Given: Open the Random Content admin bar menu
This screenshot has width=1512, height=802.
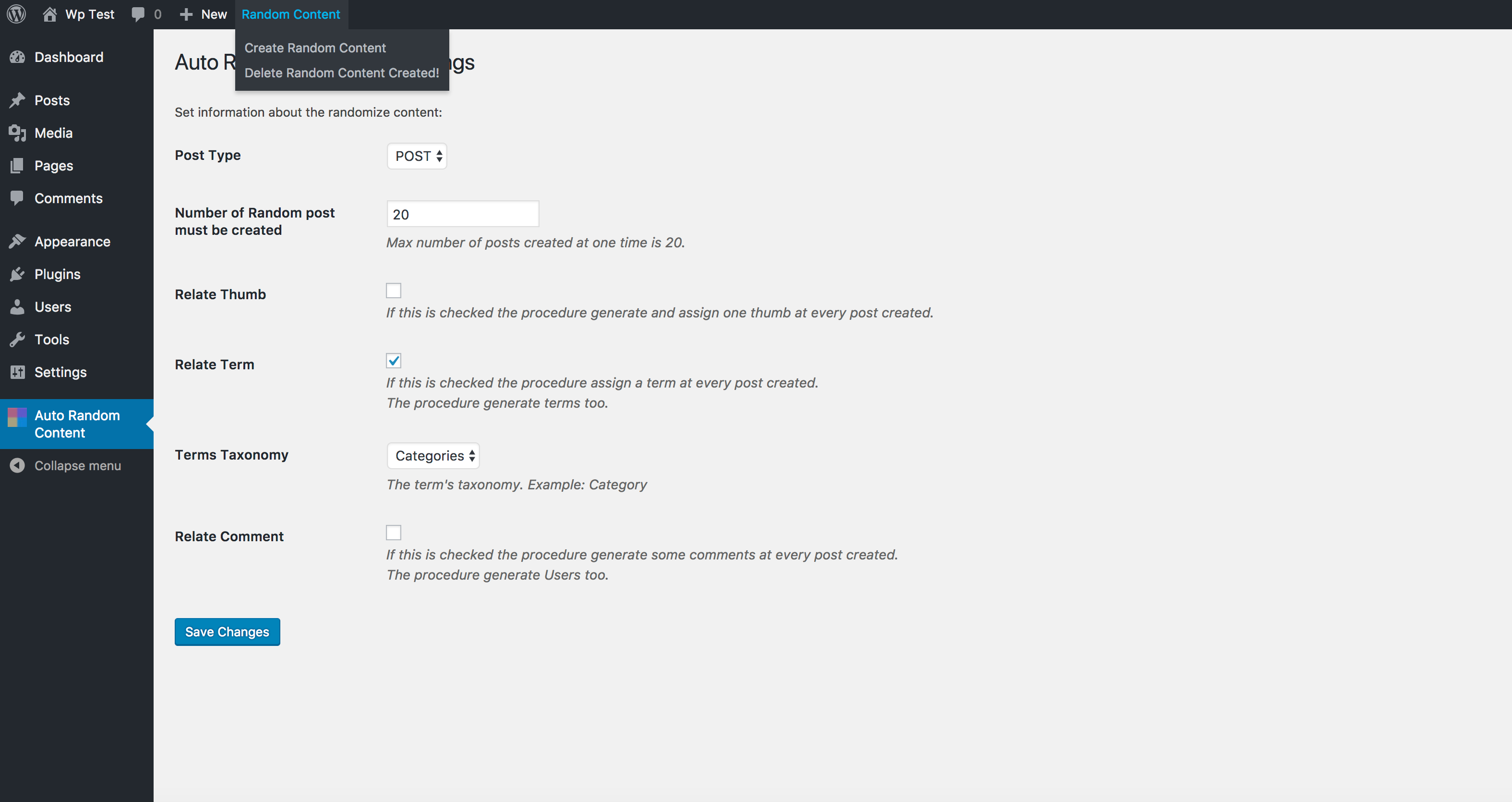Looking at the screenshot, I should click(290, 14).
